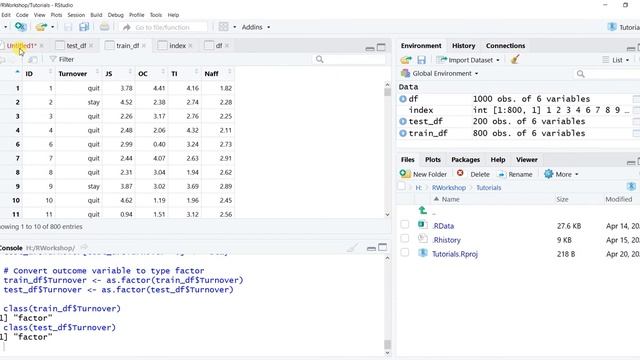Click the Filter button in data viewer

62,60
